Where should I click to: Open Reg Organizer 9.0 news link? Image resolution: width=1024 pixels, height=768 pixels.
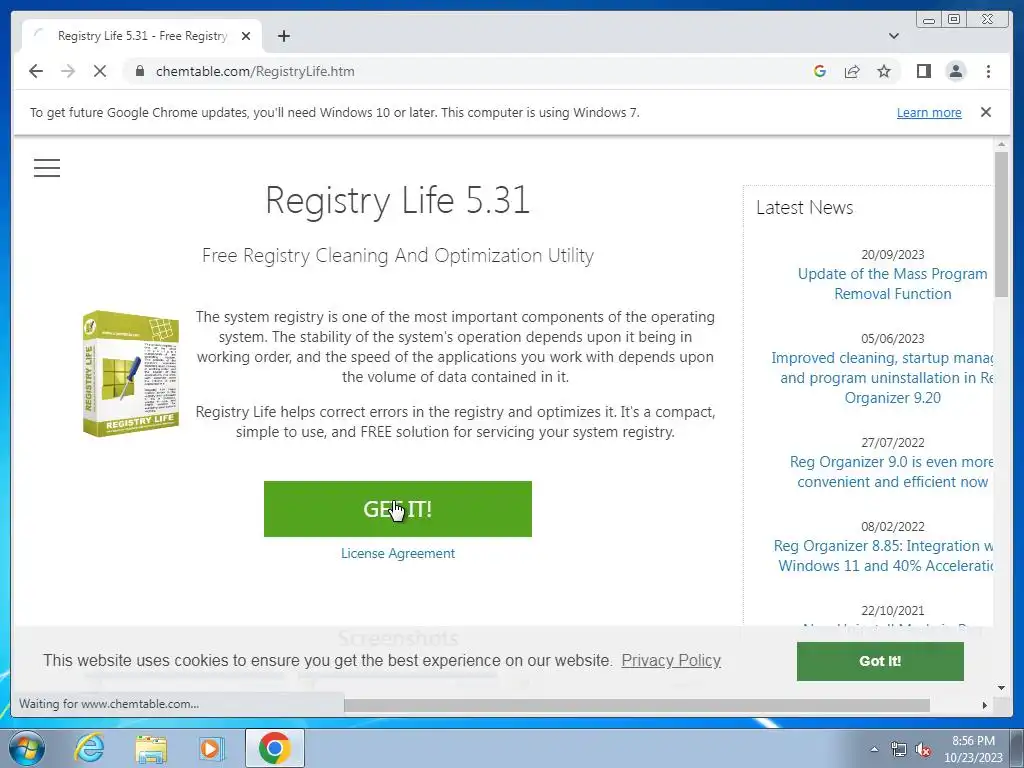pyautogui.click(x=891, y=472)
